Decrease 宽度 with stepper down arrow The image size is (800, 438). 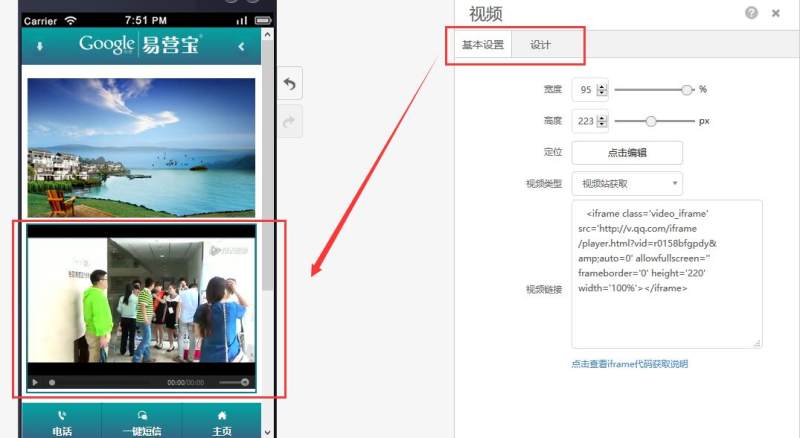(x=602, y=93)
